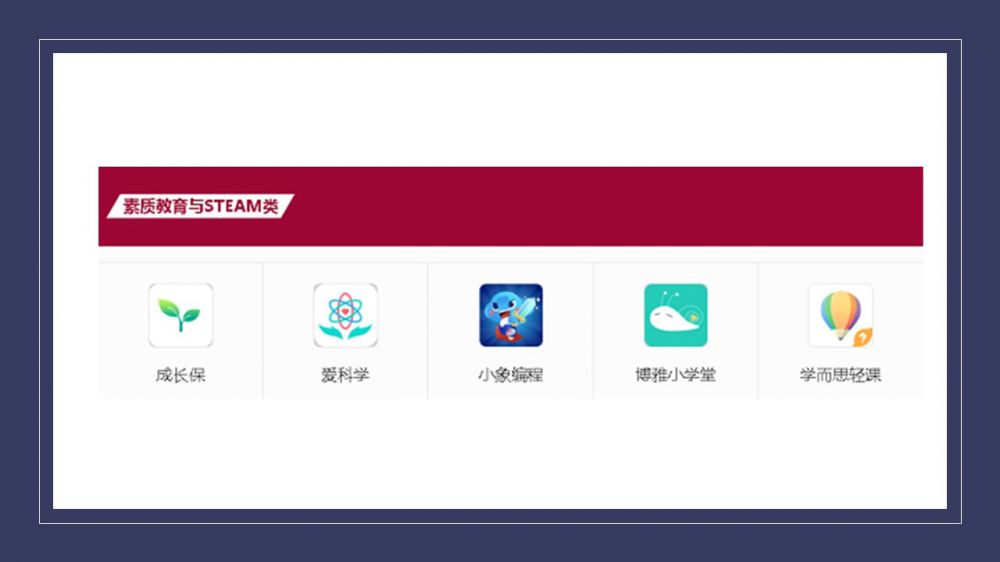Click the 博雅小学堂 text label
This screenshot has height=562, width=1000.
click(x=675, y=375)
